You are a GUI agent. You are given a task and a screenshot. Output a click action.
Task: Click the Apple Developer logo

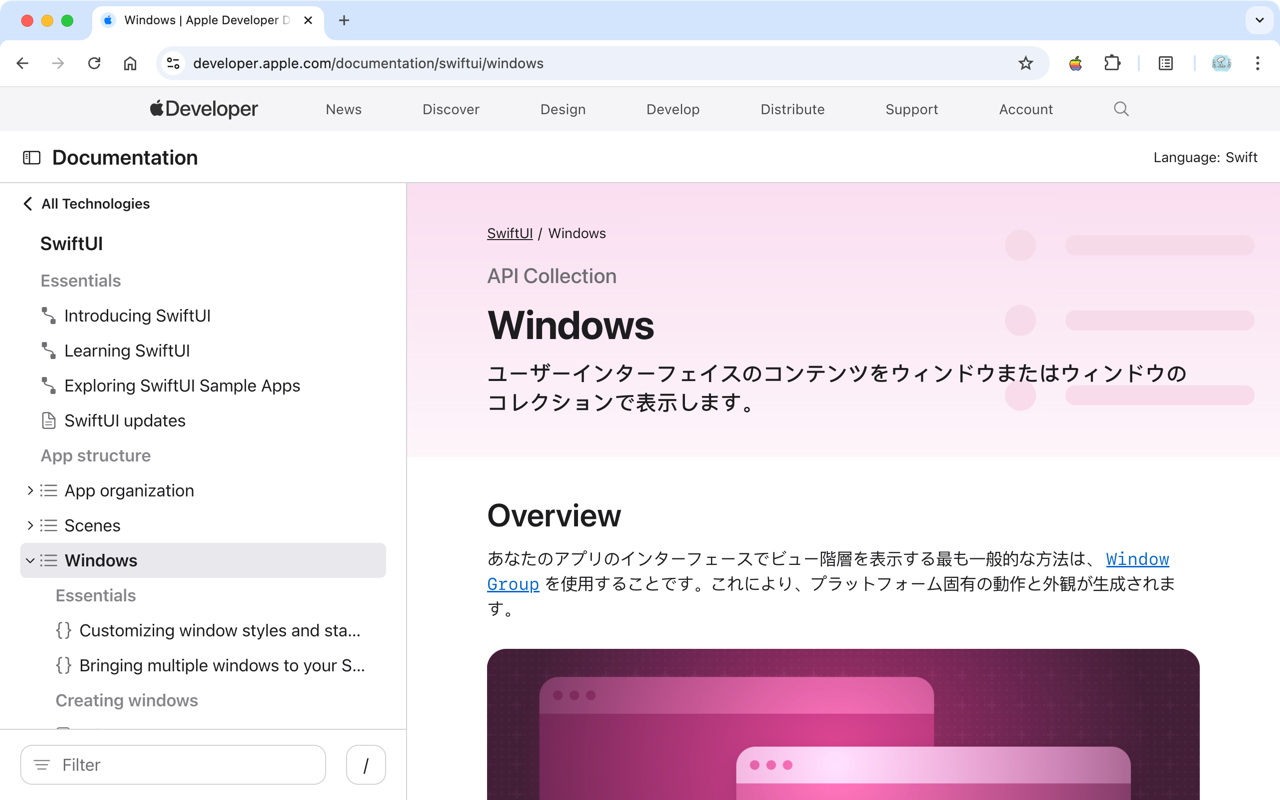(203, 108)
